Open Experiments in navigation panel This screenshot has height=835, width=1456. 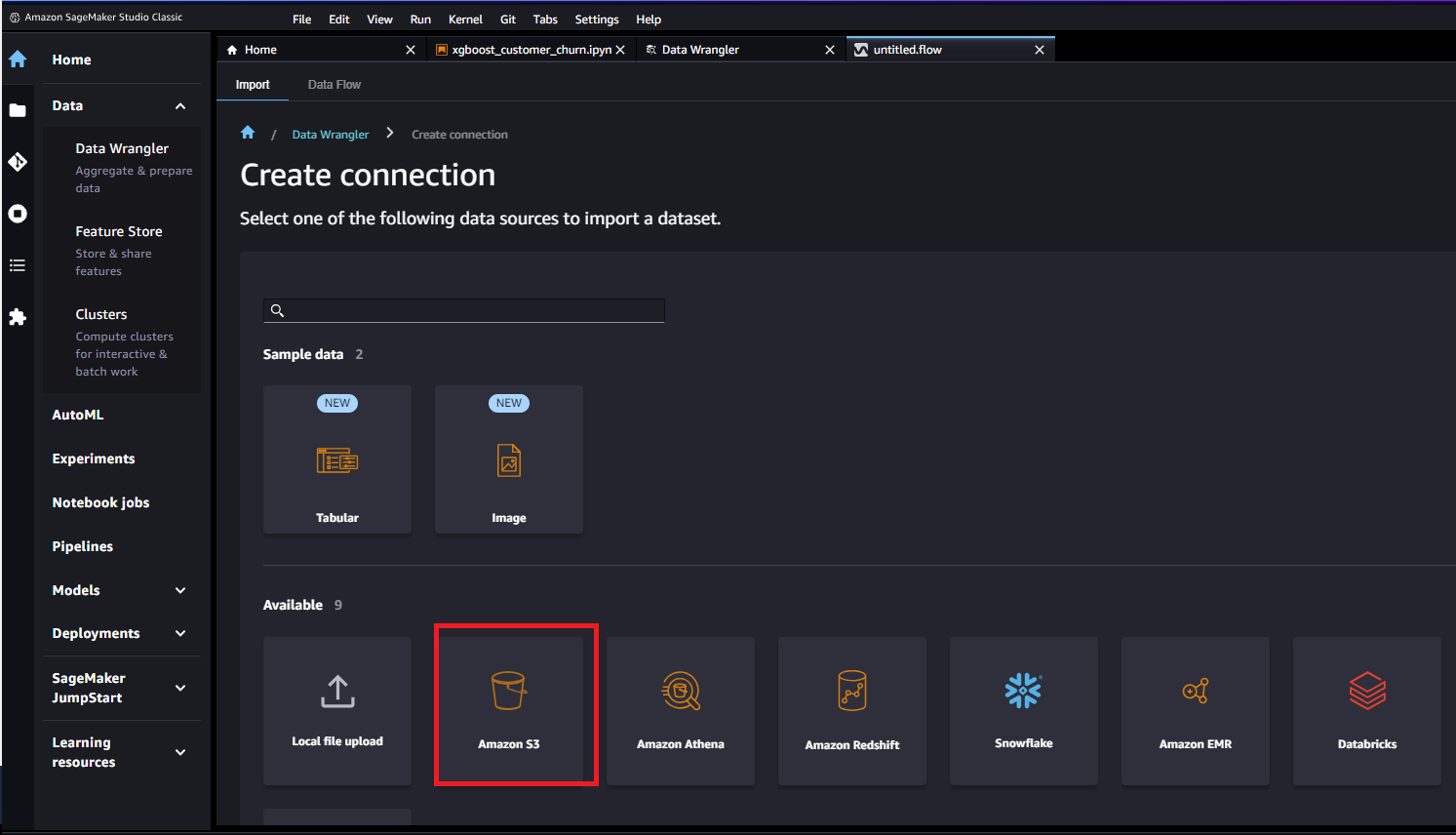click(x=94, y=458)
